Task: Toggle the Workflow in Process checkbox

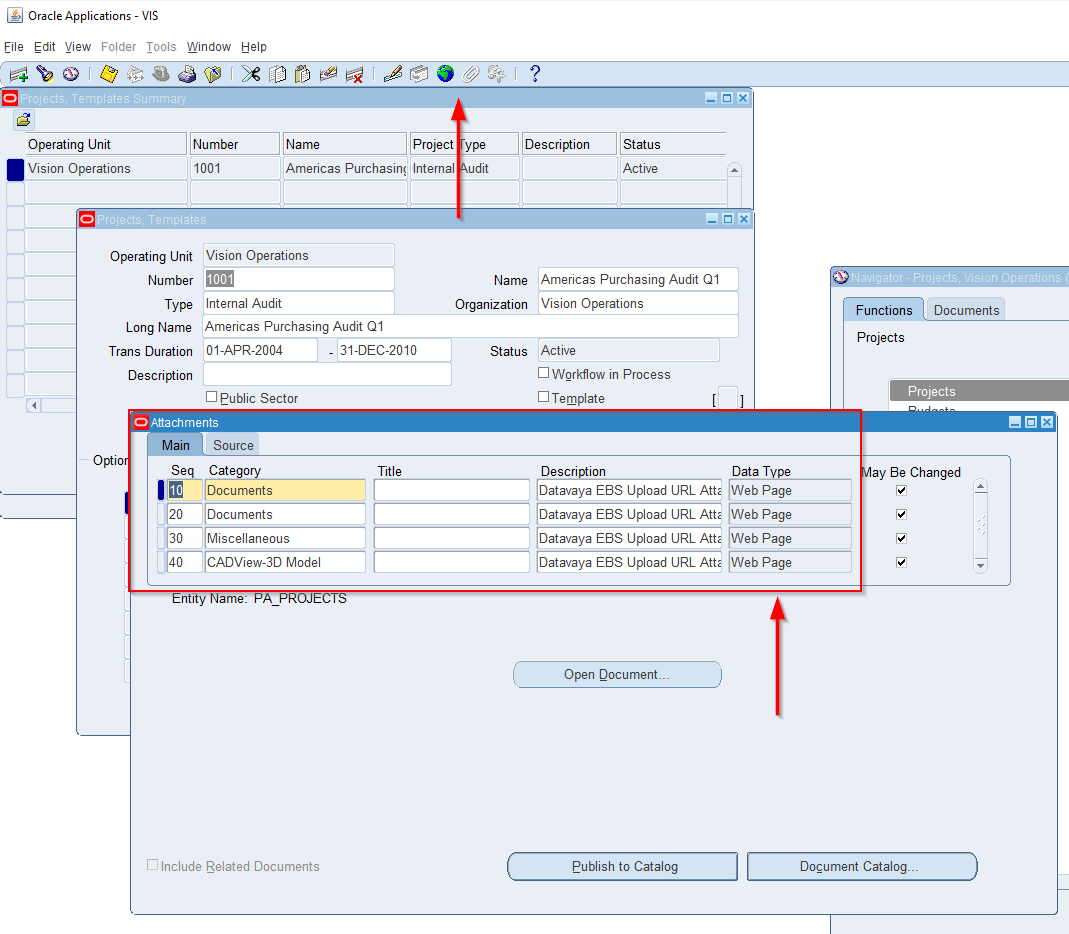Action: (543, 373)
